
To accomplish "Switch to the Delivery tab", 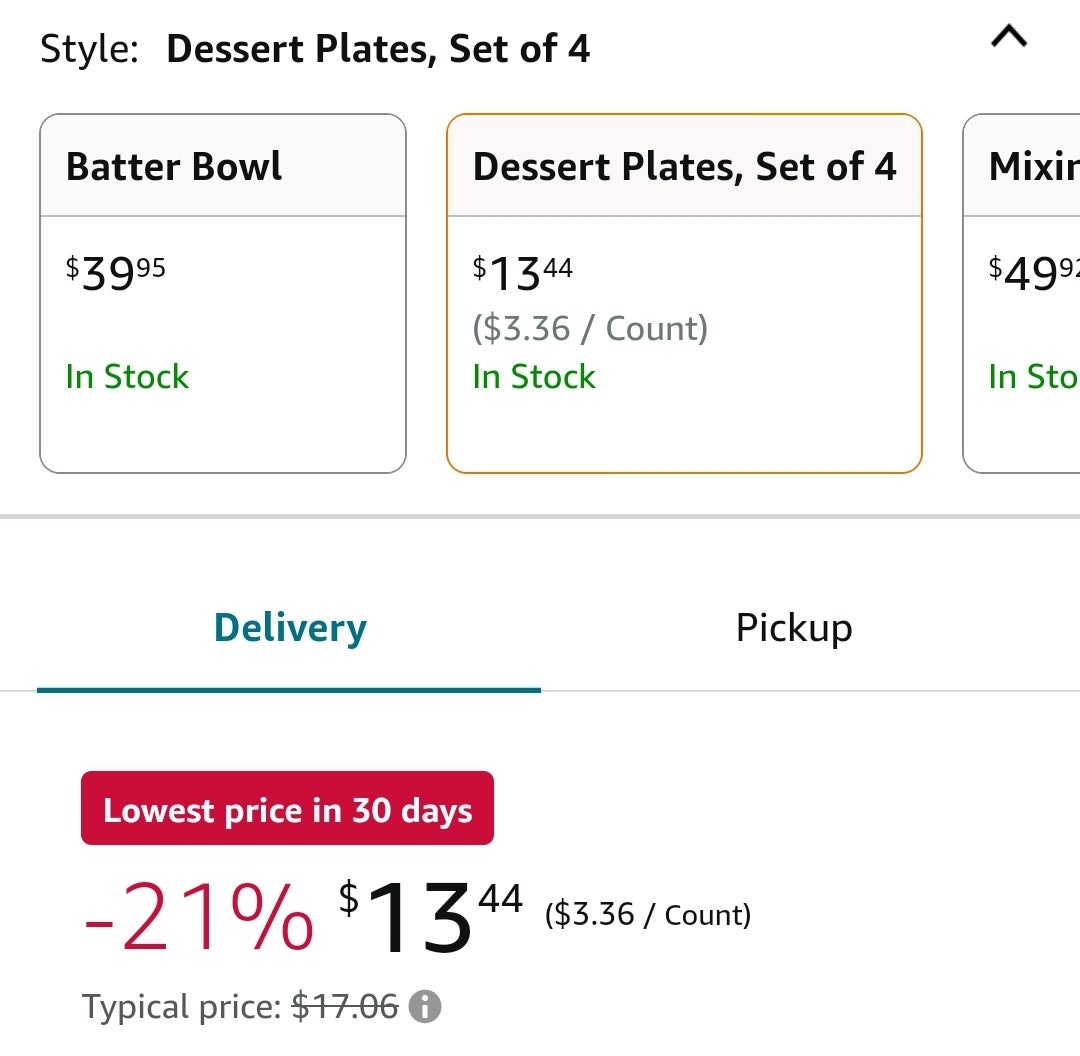I will (x=290, y=628).
